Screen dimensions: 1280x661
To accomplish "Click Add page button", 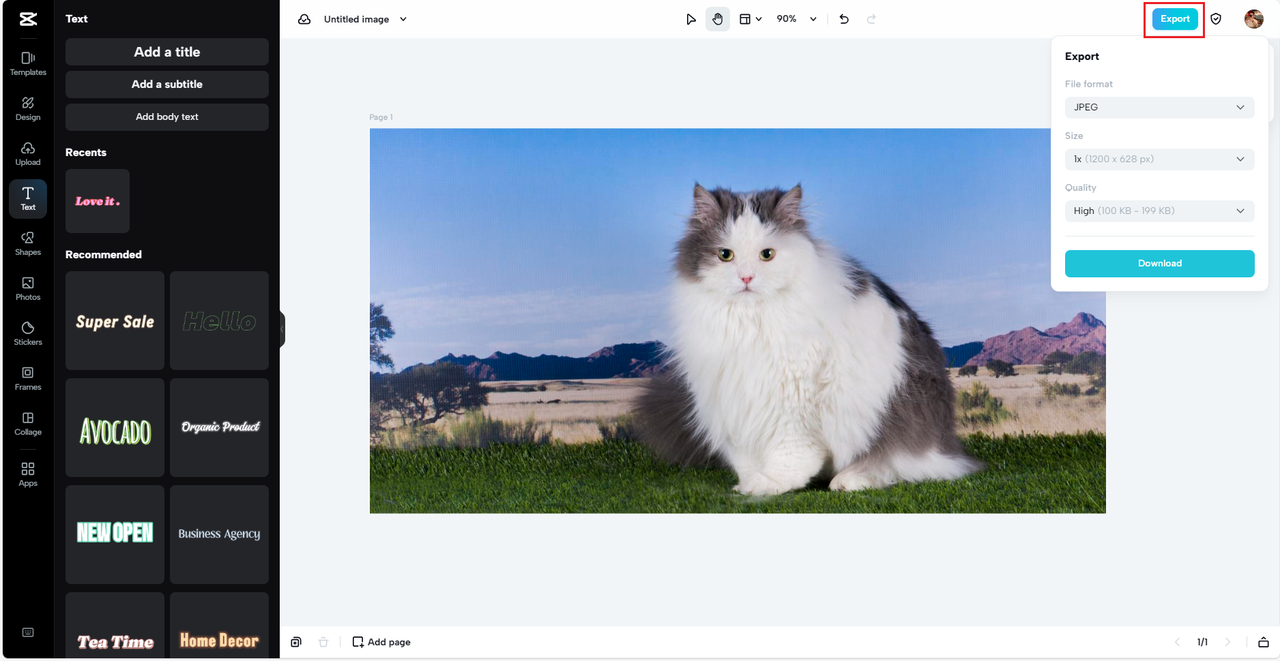I will [381, 642].
